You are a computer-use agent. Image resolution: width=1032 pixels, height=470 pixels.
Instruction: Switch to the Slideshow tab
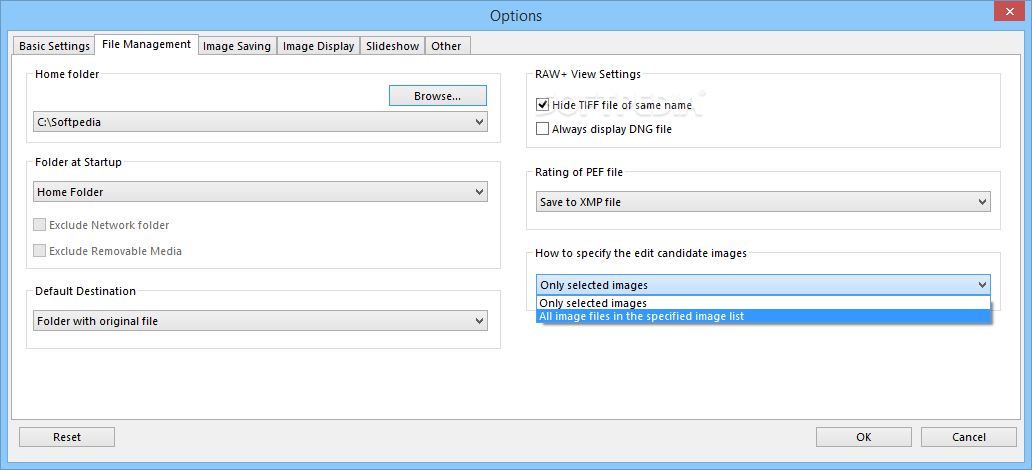[x=392, y=46]
